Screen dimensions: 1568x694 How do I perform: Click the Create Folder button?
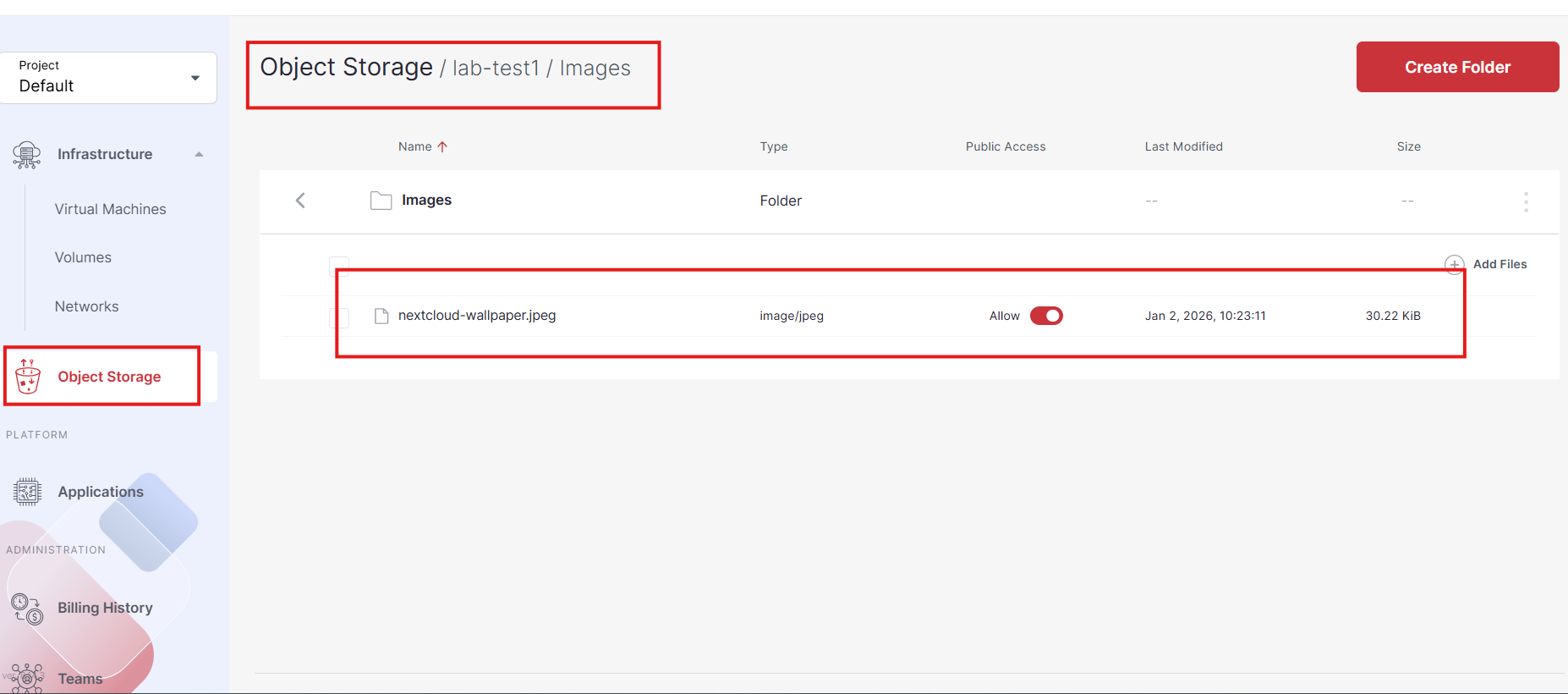coord(1457,67)
